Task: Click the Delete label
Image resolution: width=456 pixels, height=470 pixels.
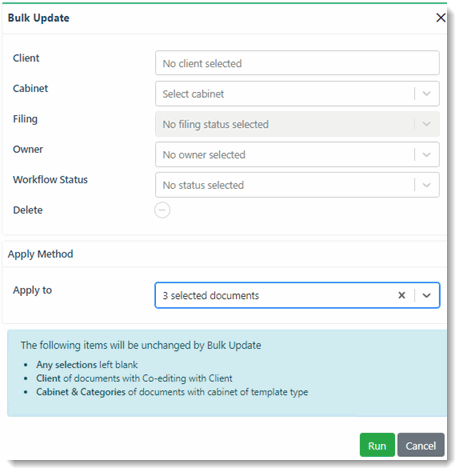Action: 28,210
